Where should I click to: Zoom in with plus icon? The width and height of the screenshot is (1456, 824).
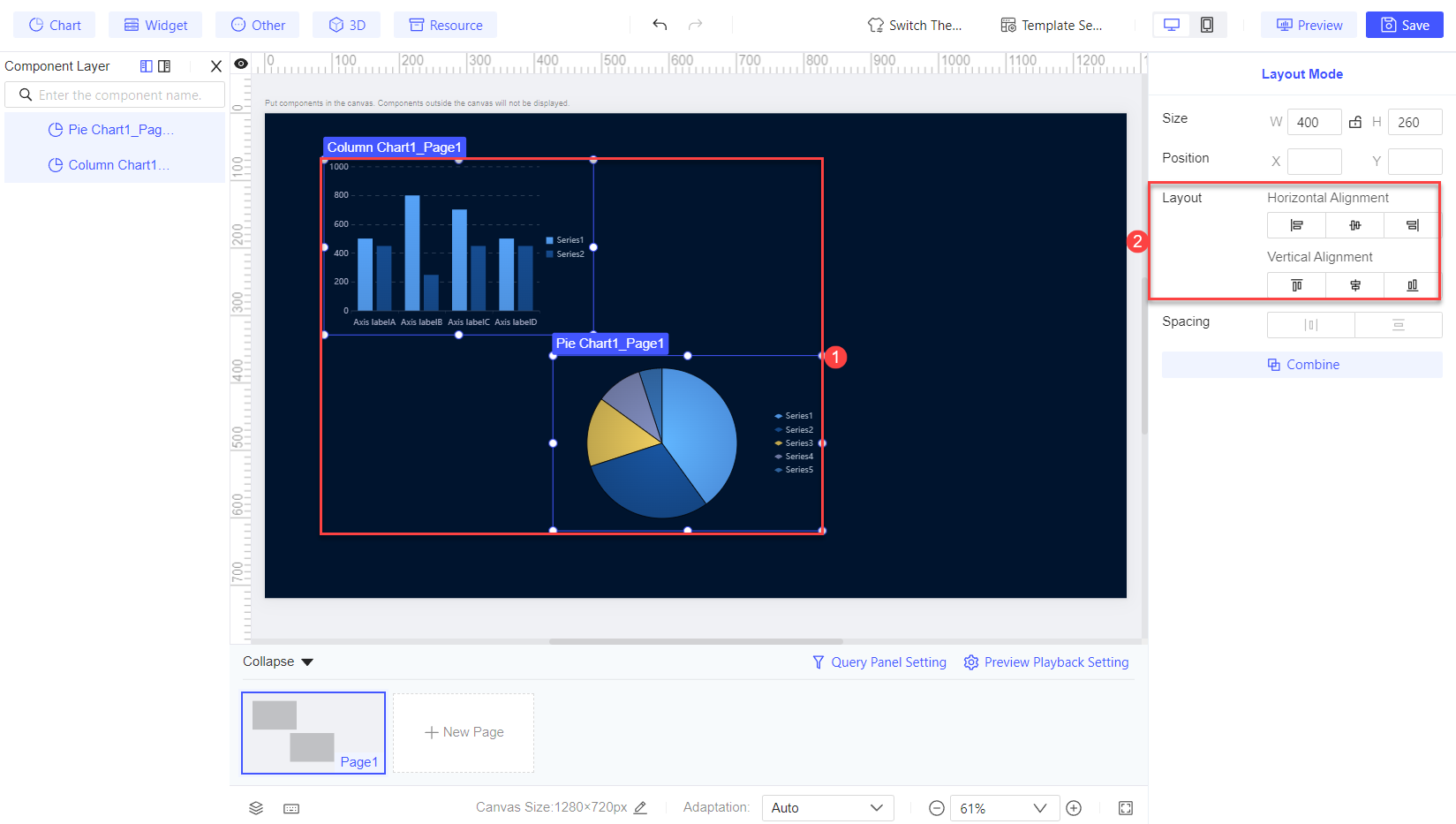click(1074, 808)
